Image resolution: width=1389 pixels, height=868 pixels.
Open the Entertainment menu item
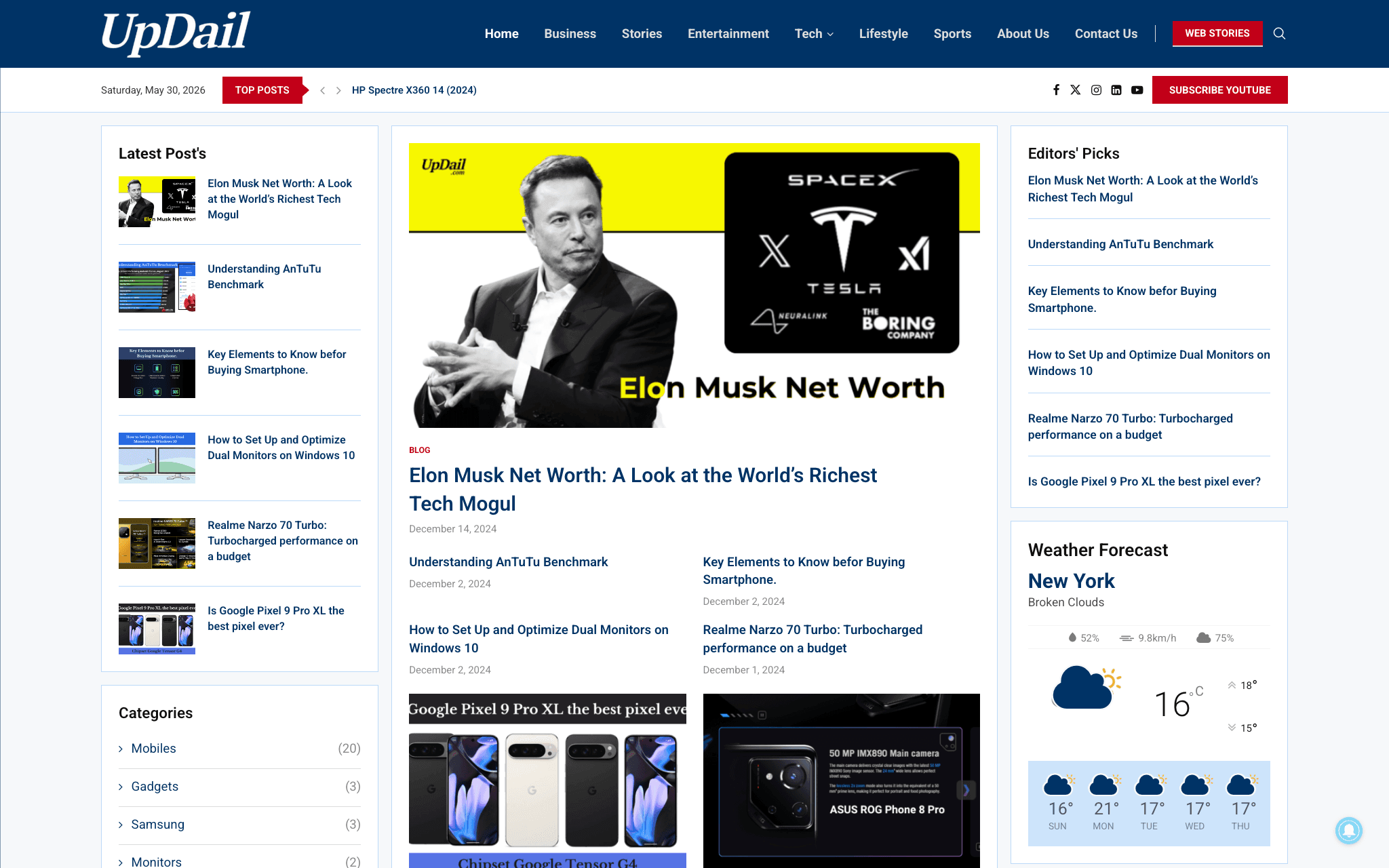point(728,33)
